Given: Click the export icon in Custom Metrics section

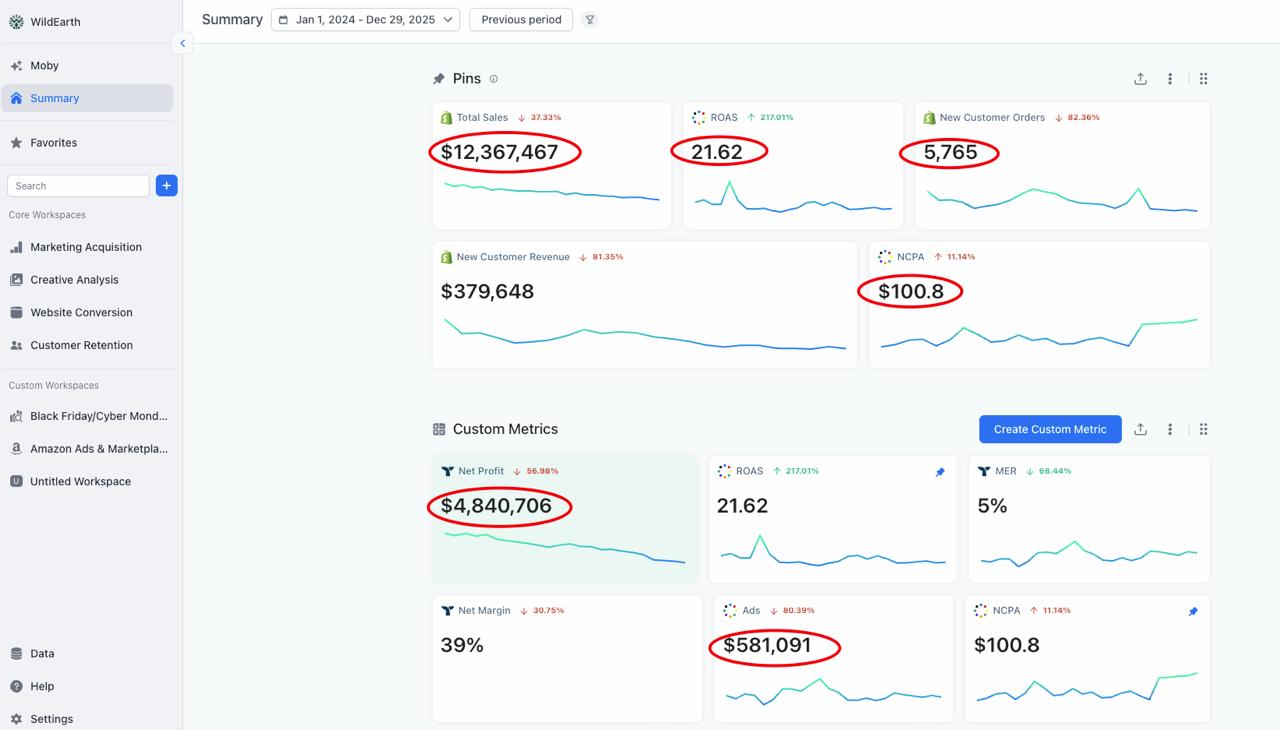Looking at the screenshot, I should tap(1140, 429).
